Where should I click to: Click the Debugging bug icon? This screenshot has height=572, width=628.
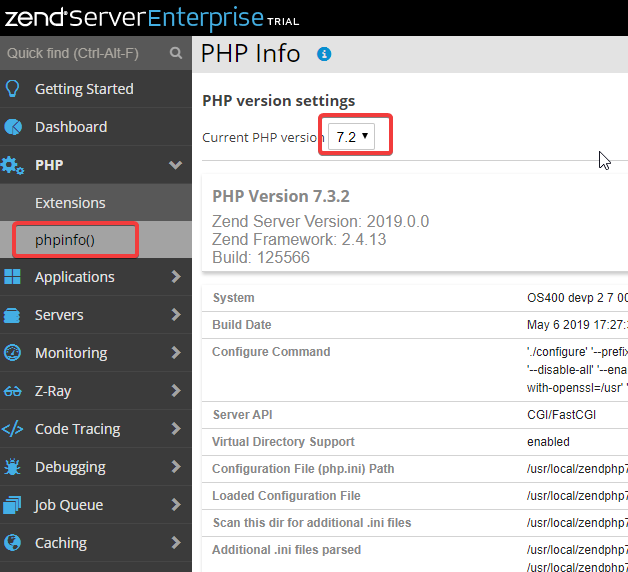pos(13,467)
